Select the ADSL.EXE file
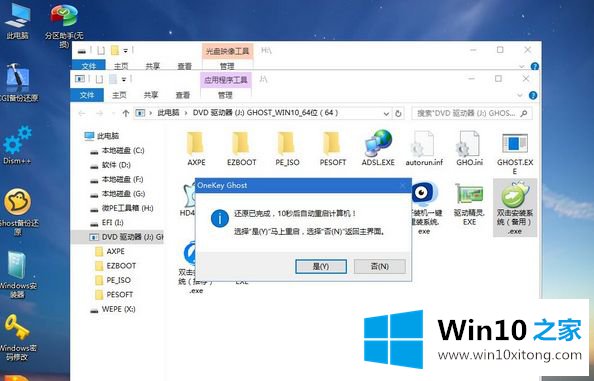Screen dimensions: 594x381 coord(378,148)
